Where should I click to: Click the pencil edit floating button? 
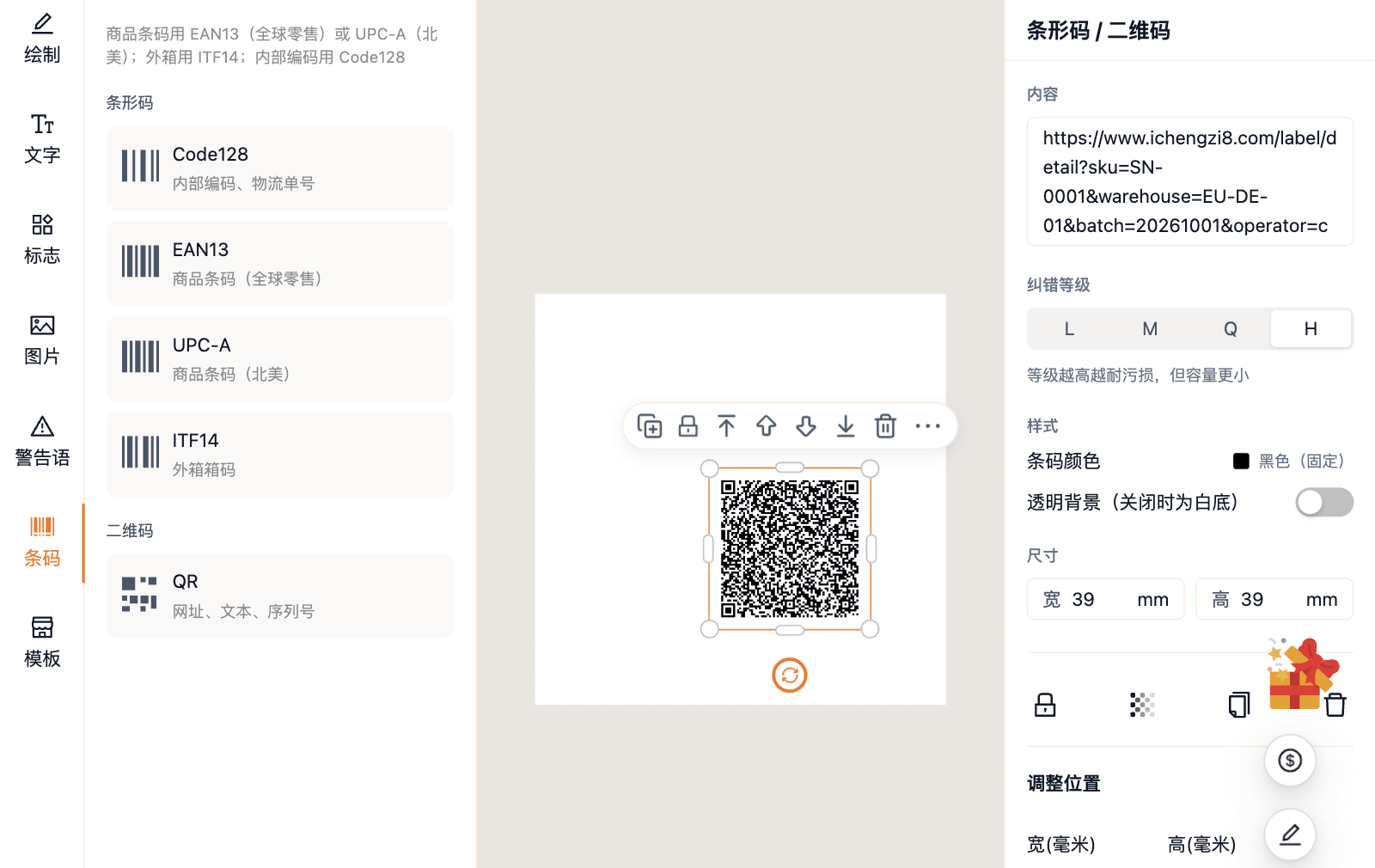(1290, 834)
